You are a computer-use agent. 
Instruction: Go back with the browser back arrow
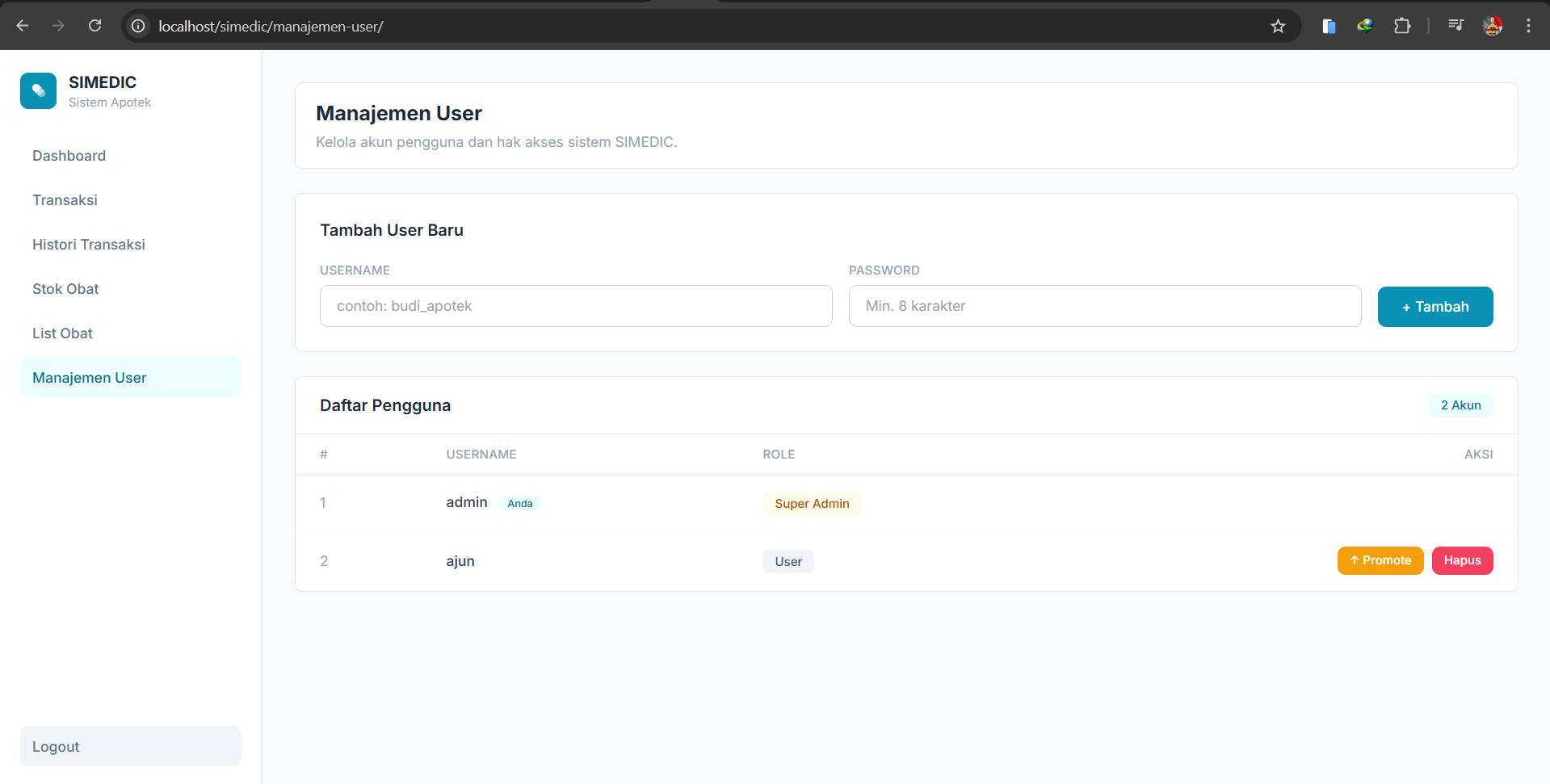[x=23, y=26]
